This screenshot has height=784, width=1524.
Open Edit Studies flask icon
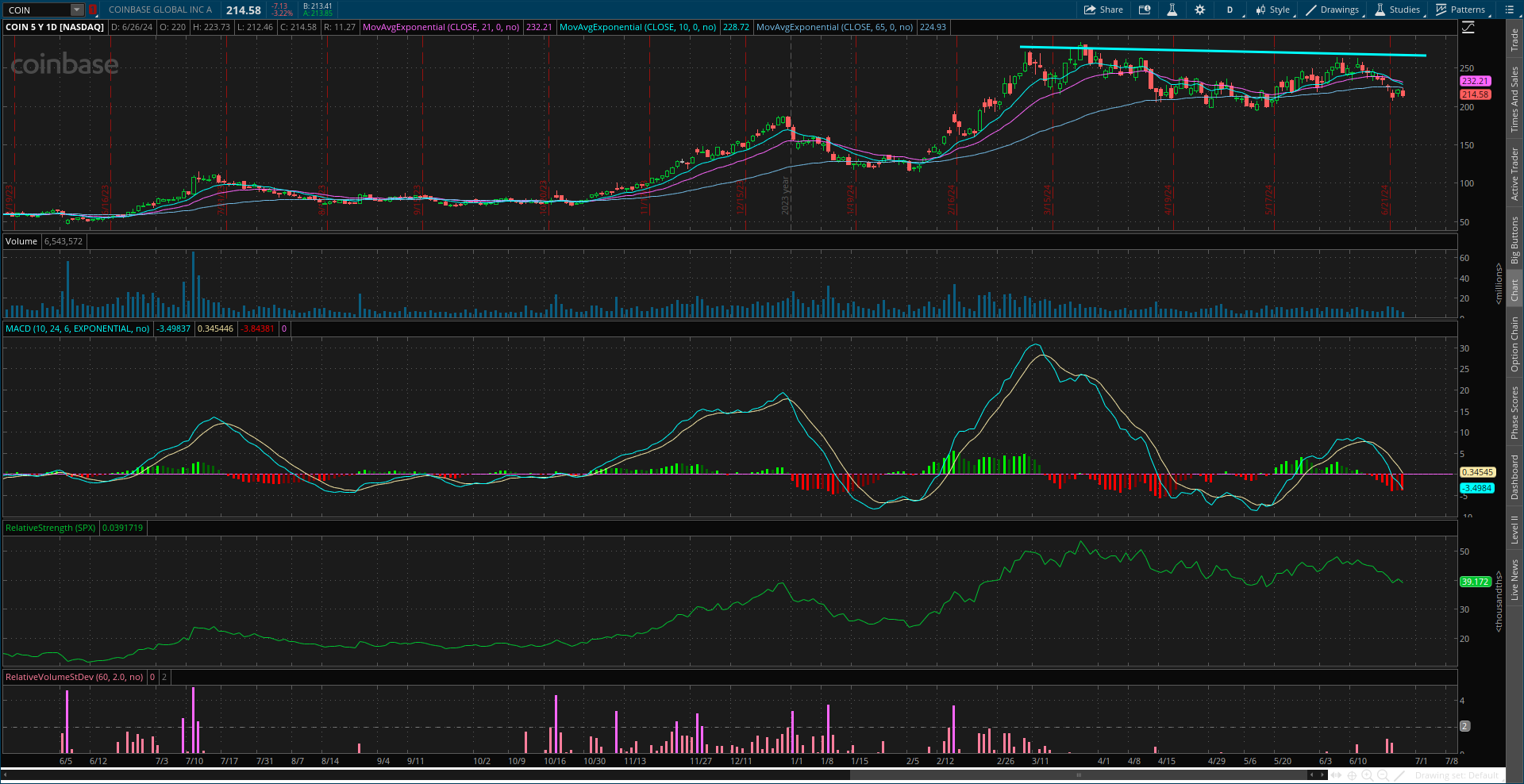(x=1172, y=10)
